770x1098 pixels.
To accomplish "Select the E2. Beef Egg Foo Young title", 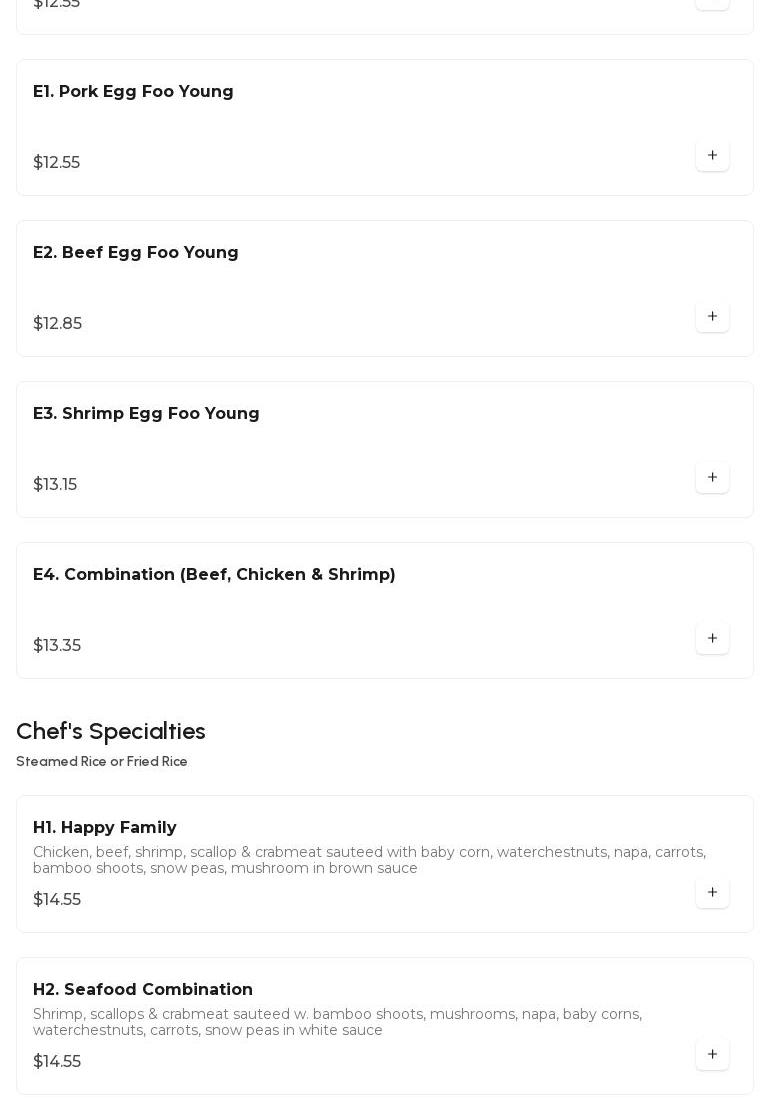I will coord(136,253).
